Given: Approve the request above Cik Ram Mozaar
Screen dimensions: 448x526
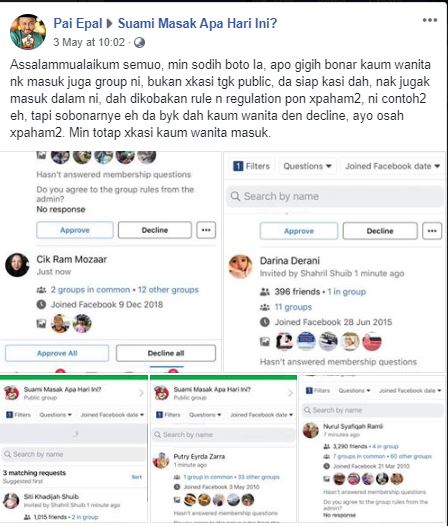Looking at the screenshot, I should [x=75, y=230].
